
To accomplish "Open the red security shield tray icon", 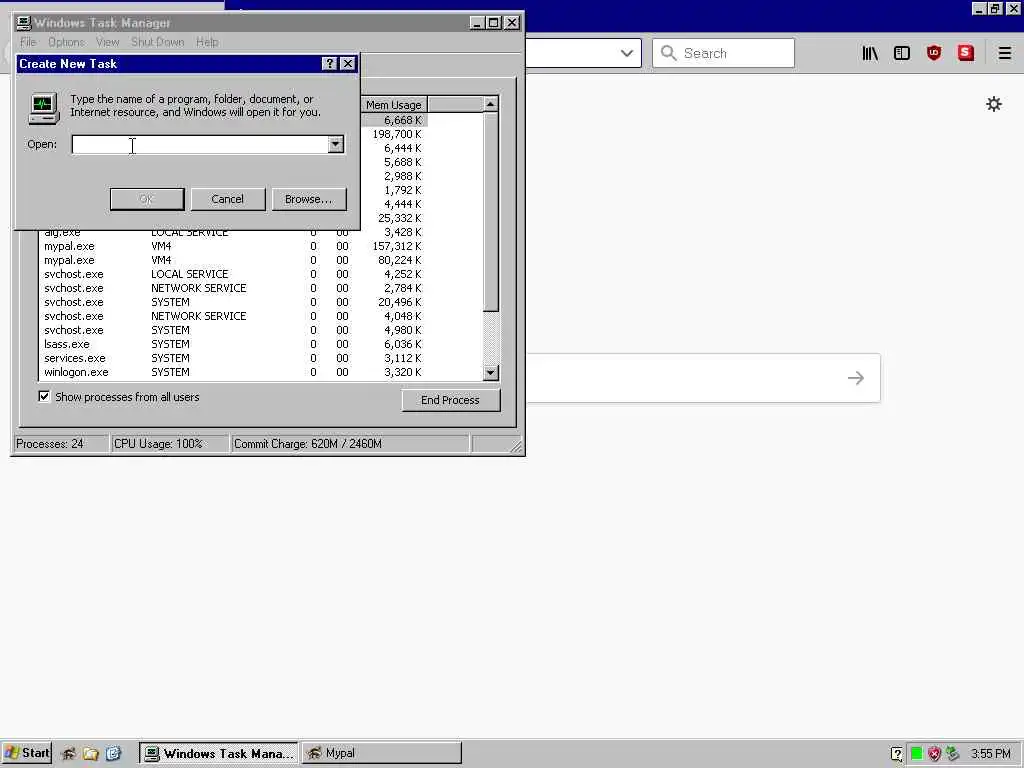I will pos(935,754).
